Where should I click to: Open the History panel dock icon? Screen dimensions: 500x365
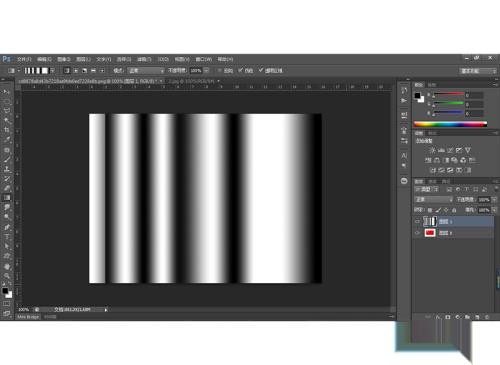(404, 90)
